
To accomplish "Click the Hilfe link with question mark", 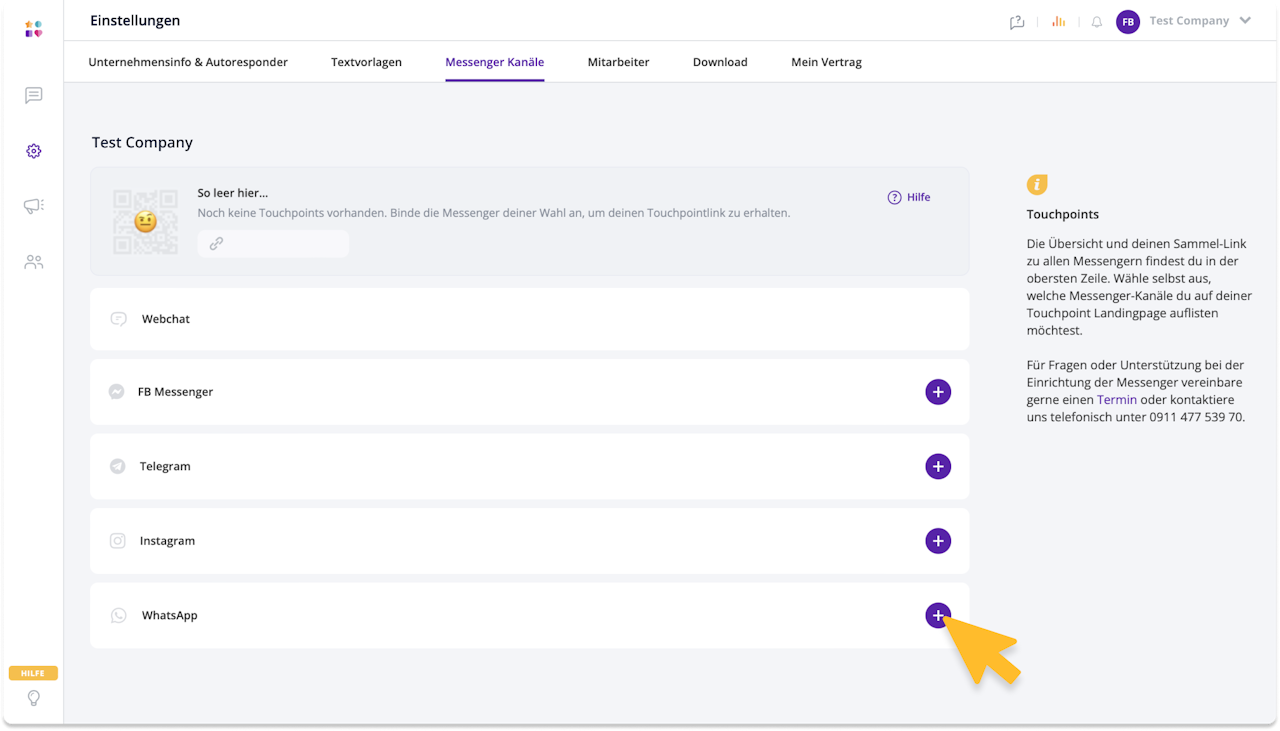I will point(909,197).
